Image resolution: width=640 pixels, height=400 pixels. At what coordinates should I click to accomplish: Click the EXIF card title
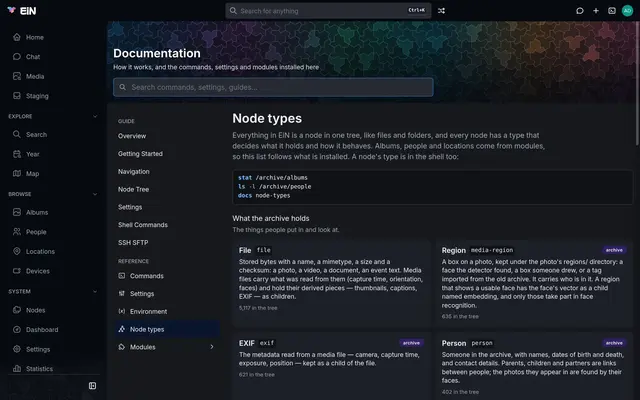(247, 343)
